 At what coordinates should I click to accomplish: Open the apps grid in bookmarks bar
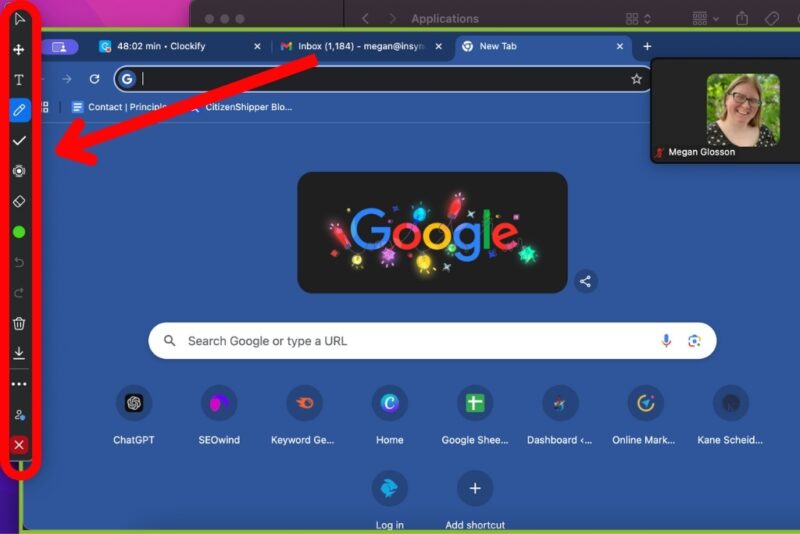coord(45,107)
